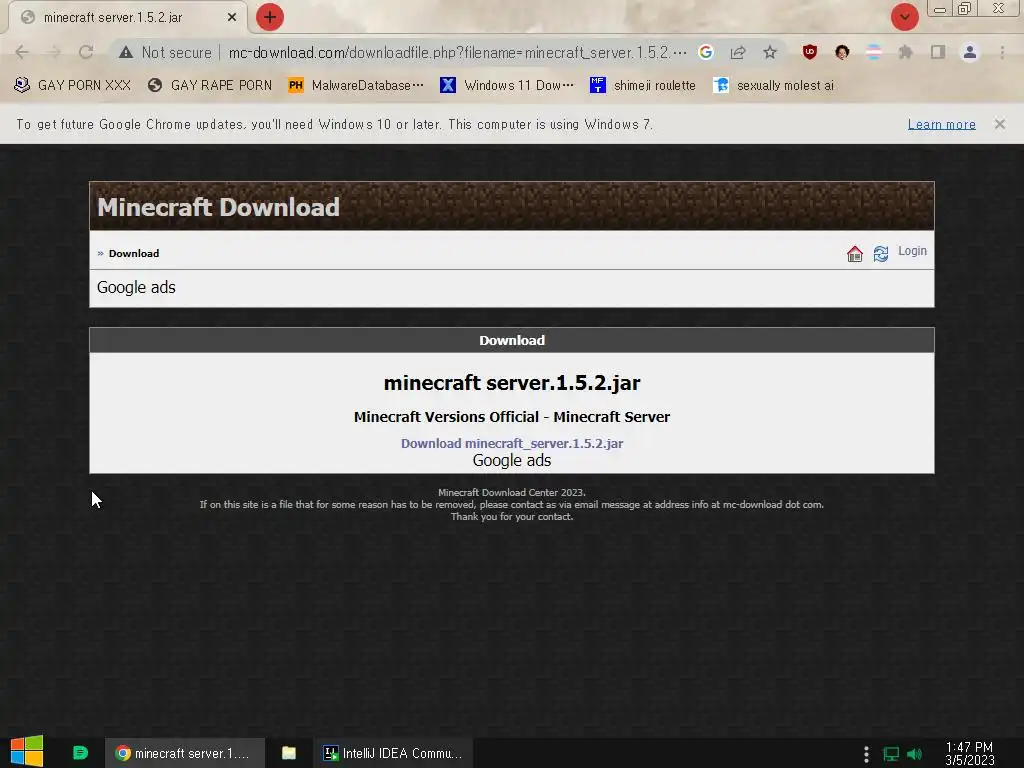Close the minecraft server.1.5.2.jar tab

click(x=232, y=18)
